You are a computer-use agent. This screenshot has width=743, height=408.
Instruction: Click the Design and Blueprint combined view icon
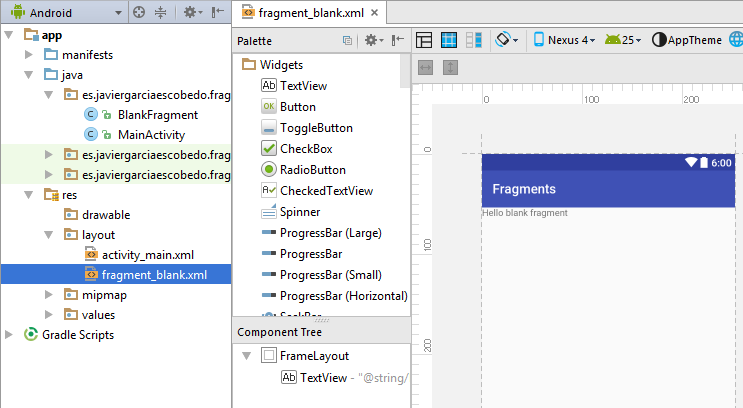click(474, 40)
